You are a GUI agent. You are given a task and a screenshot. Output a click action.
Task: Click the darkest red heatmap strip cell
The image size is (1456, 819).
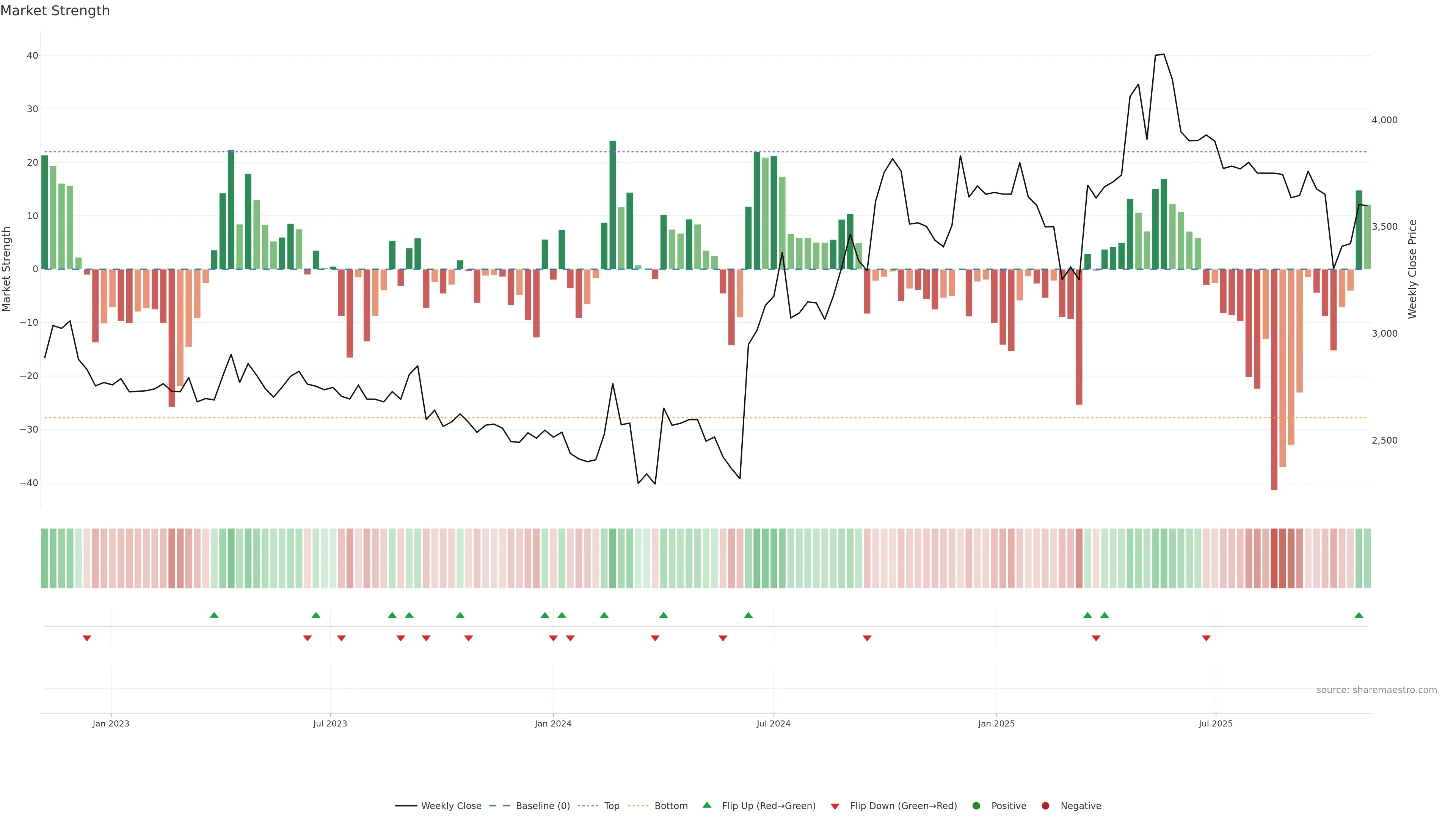1274,559
